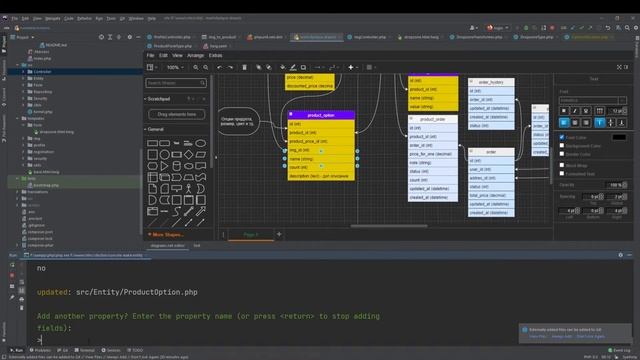Select the diamond shape in General
This screenshot has height=360, width=640.
click(x=188, y=155)
